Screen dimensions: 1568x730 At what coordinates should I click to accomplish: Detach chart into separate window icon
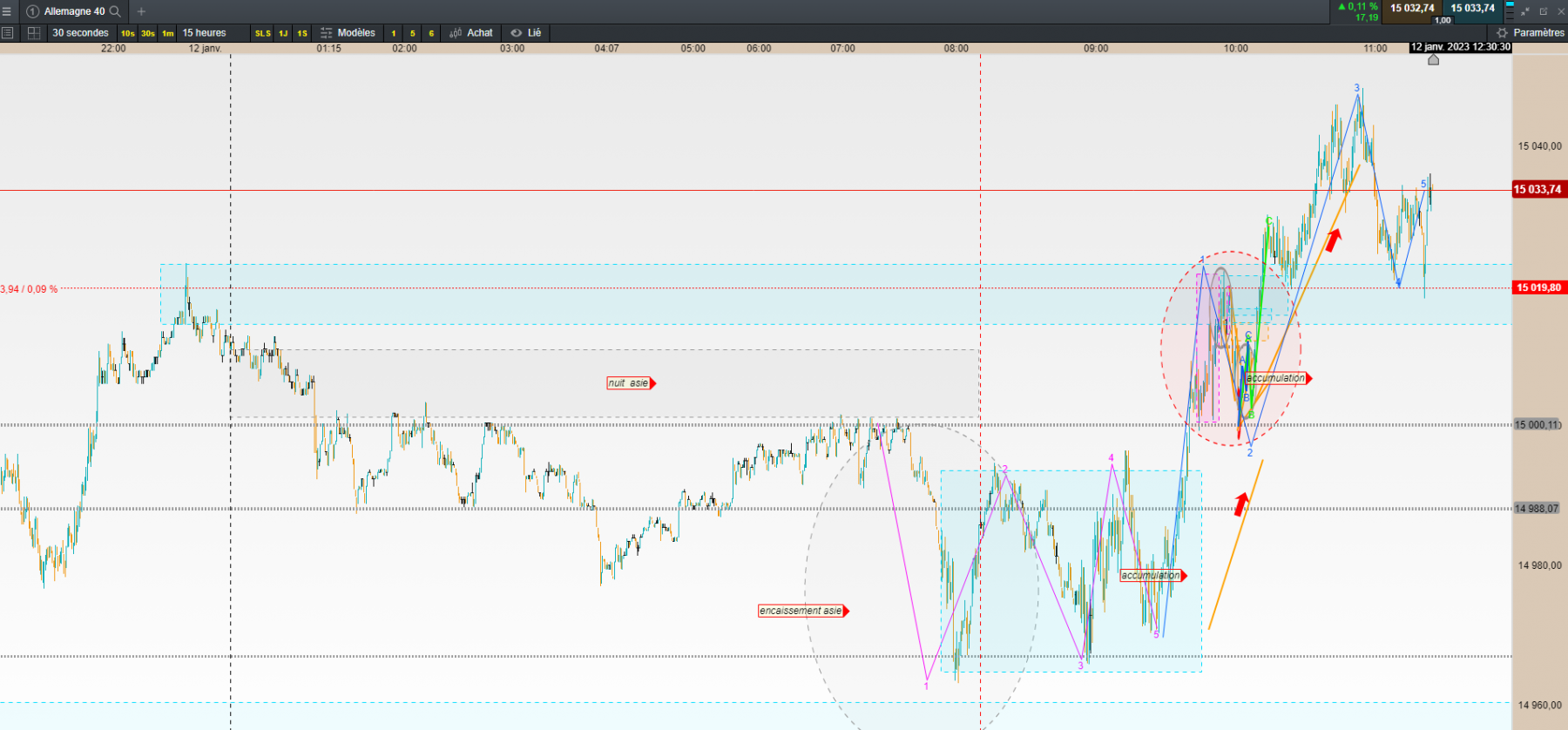[x=1544, y=11]
